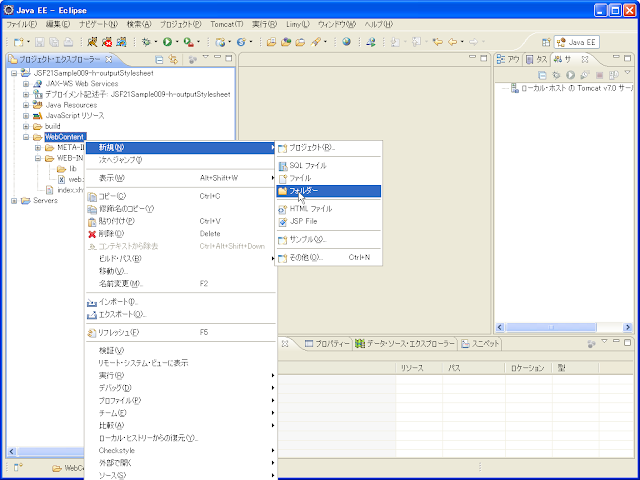Open dropdown arrow beside Run icon
The height and width of the screenshot is (480, 640).
coord(177,42)
